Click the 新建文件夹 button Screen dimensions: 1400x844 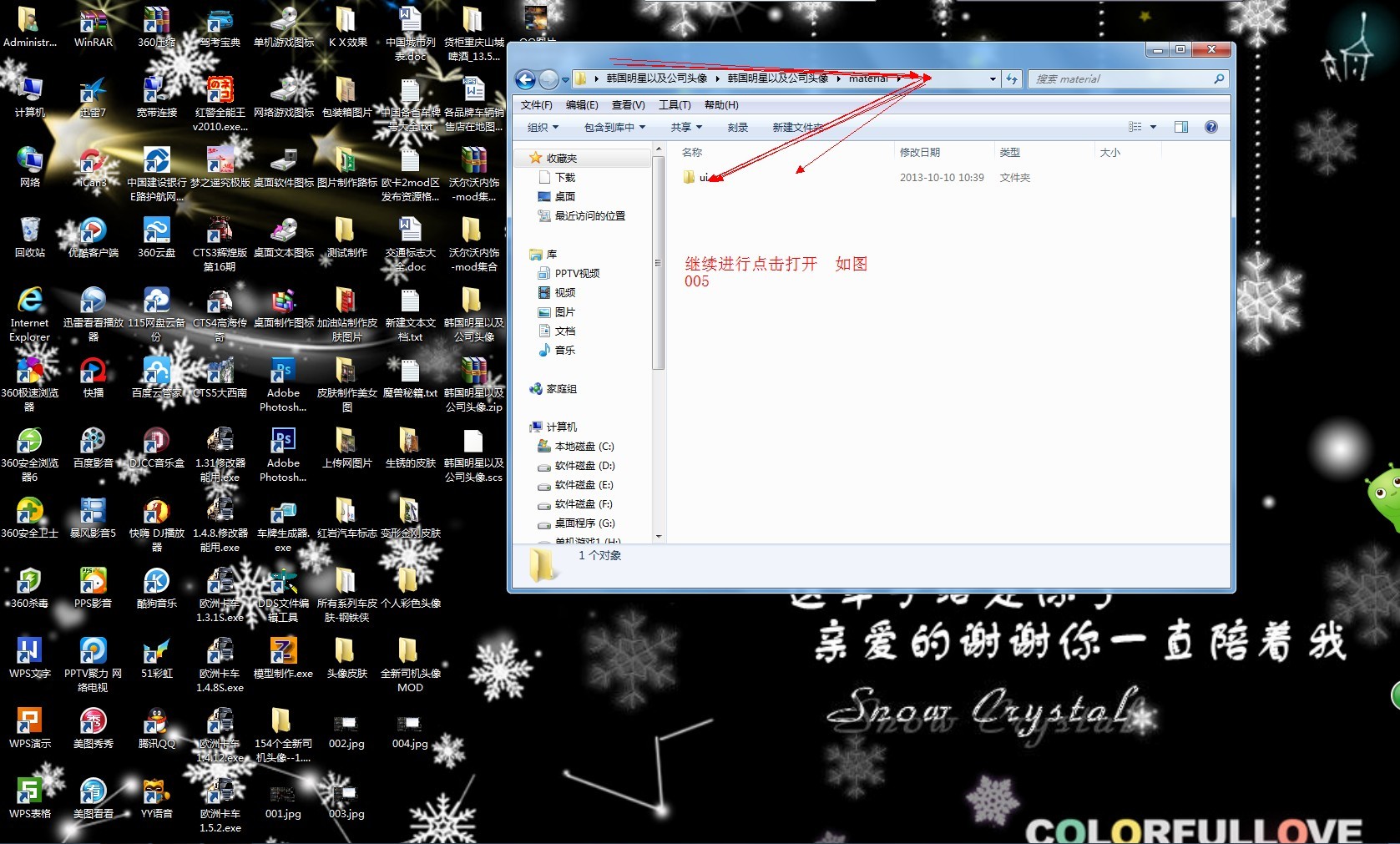[797, 127]
